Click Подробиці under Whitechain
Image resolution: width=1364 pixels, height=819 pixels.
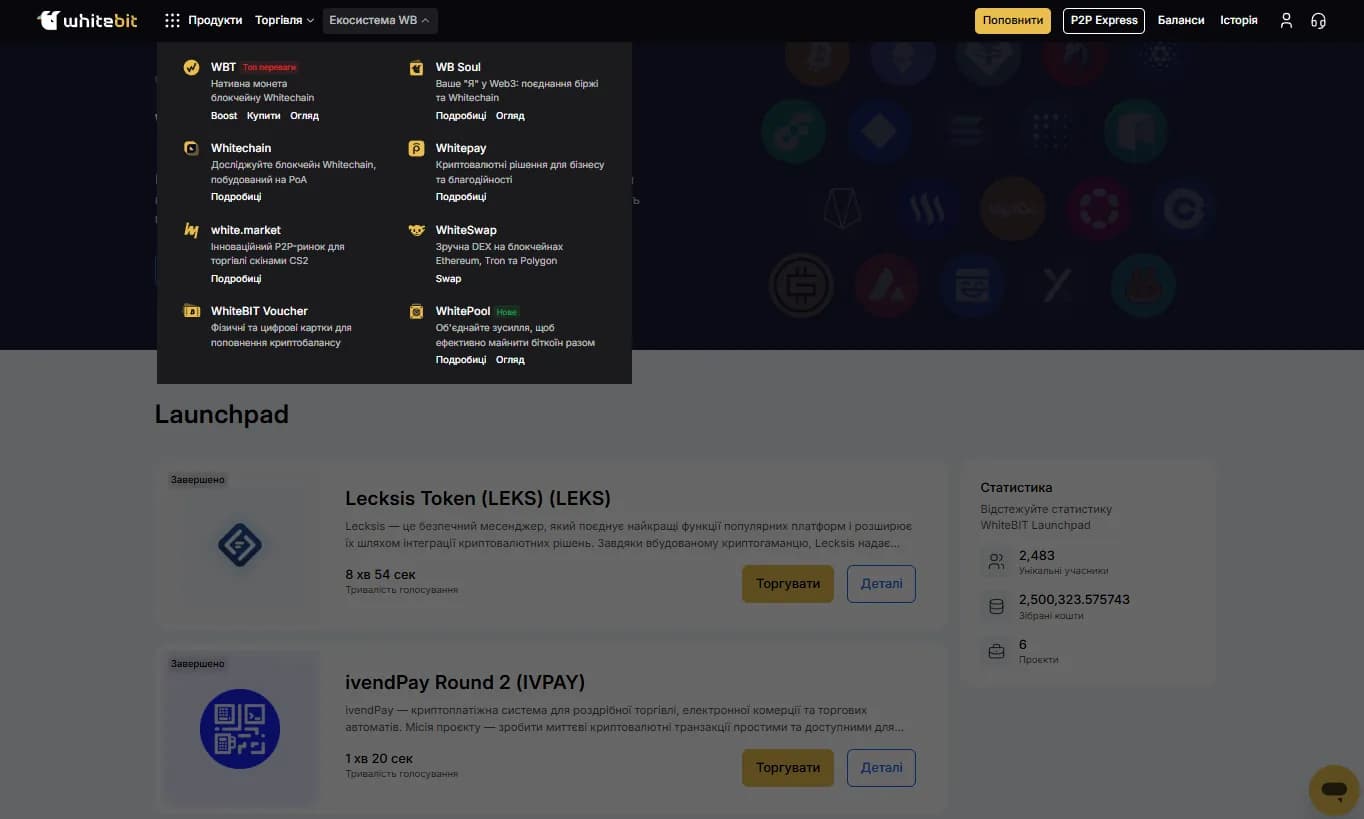click(x=236, y=197)
